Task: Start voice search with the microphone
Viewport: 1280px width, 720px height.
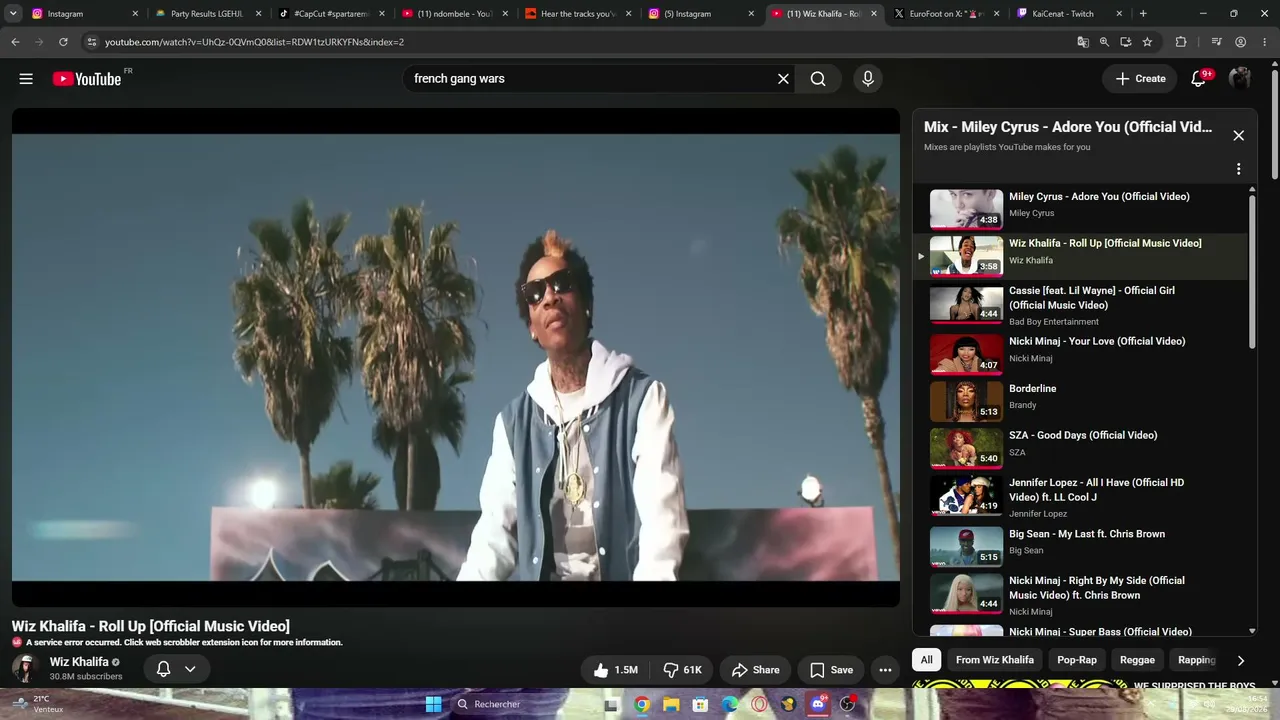Action: pos(867,79)
